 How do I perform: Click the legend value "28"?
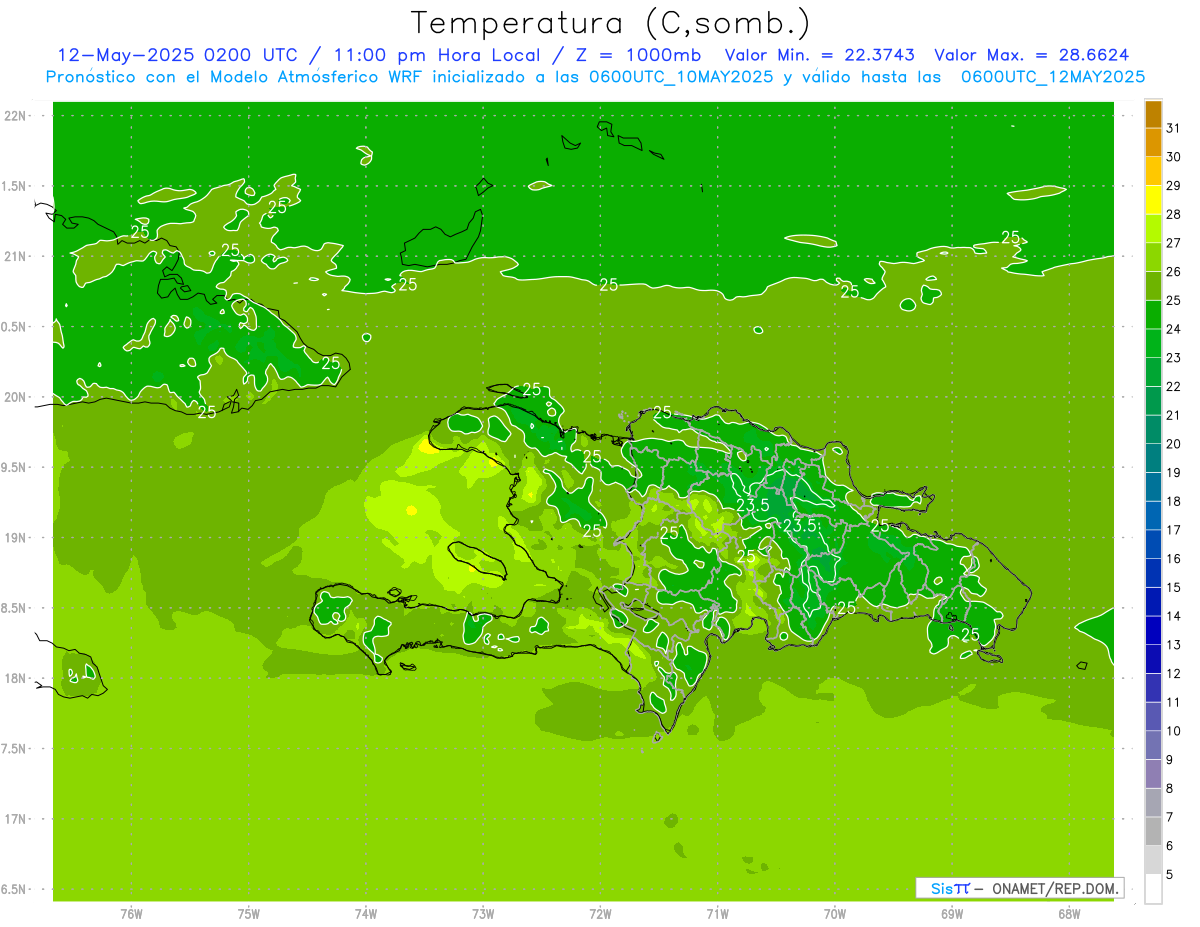click(x=1174, y=214)
